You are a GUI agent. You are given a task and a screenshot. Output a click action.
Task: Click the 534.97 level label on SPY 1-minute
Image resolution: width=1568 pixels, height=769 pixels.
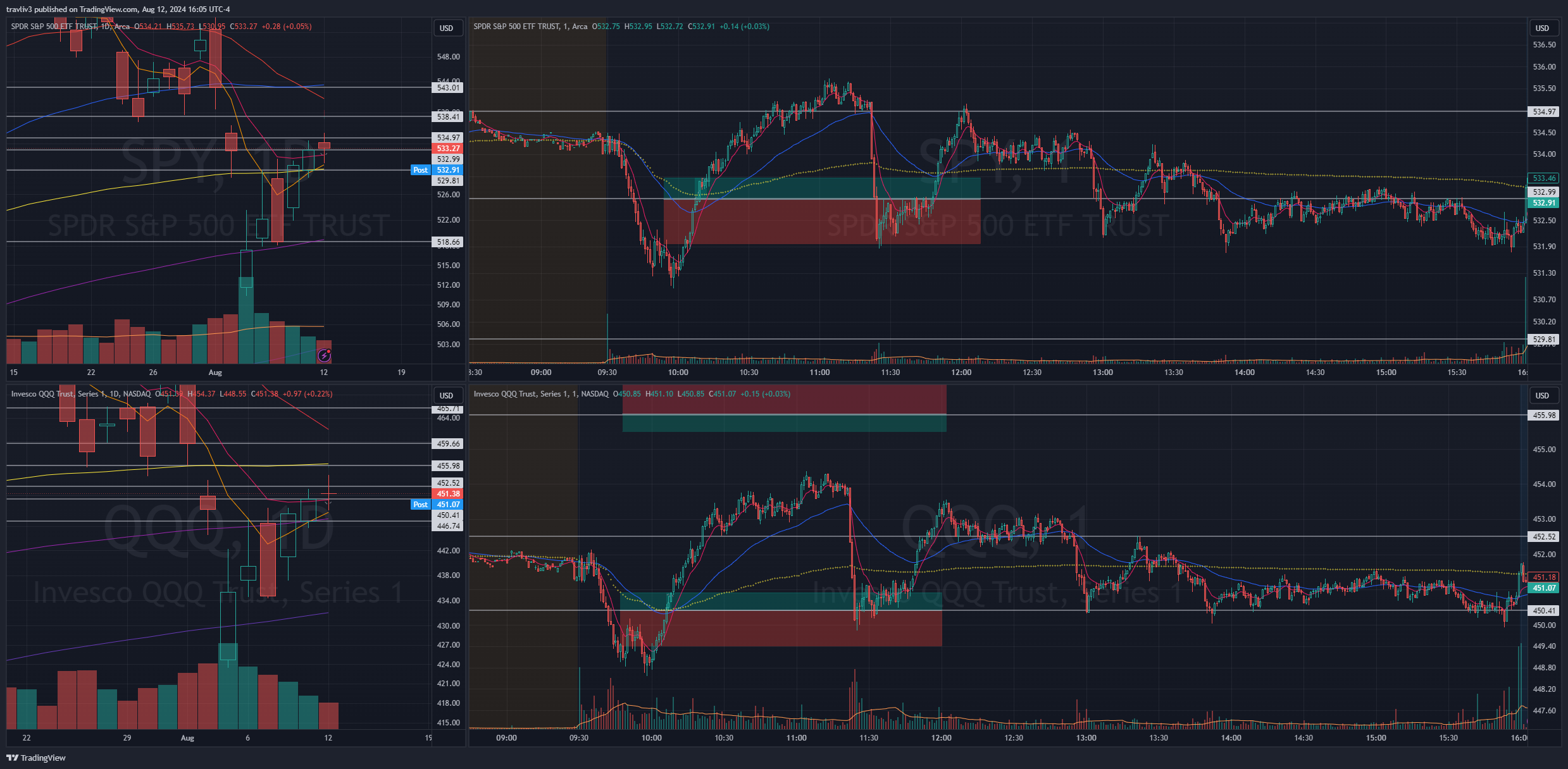(x=1543, y=112)
